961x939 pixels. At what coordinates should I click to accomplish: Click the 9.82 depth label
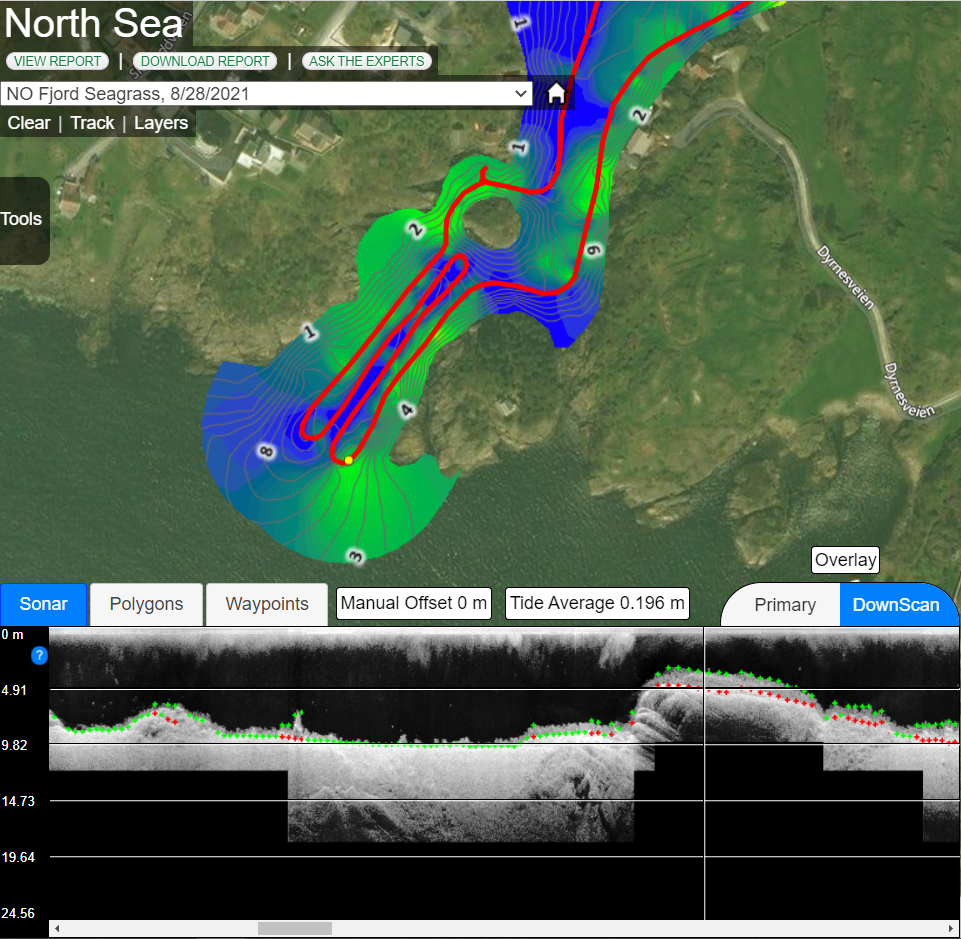pyautogui.click(x=14, y=745)
